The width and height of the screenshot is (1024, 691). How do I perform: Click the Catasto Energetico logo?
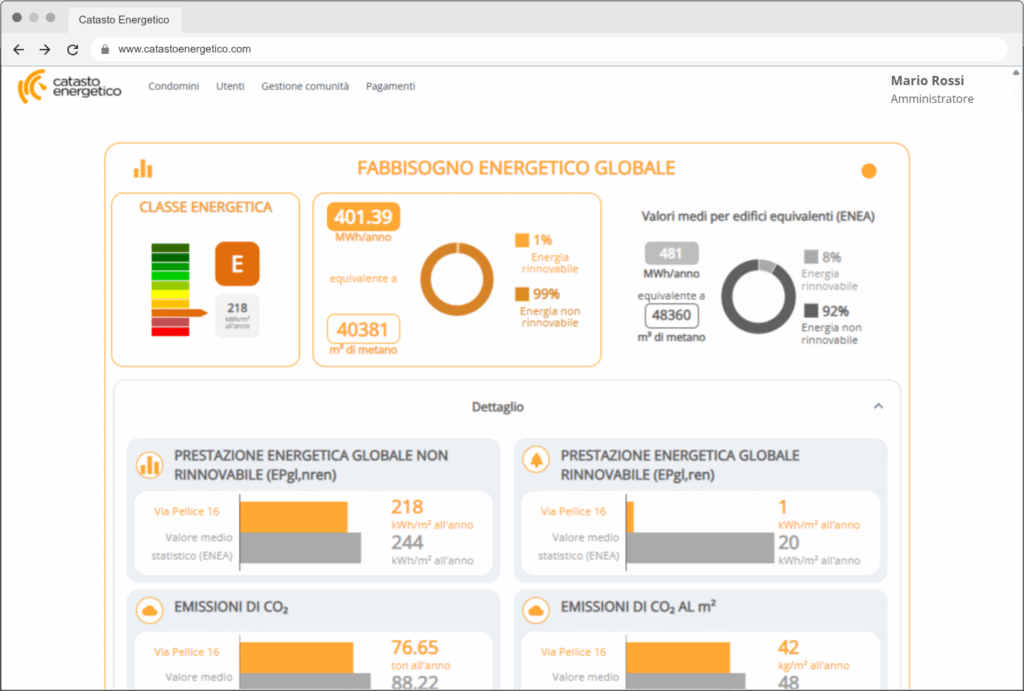pos(69,87)
